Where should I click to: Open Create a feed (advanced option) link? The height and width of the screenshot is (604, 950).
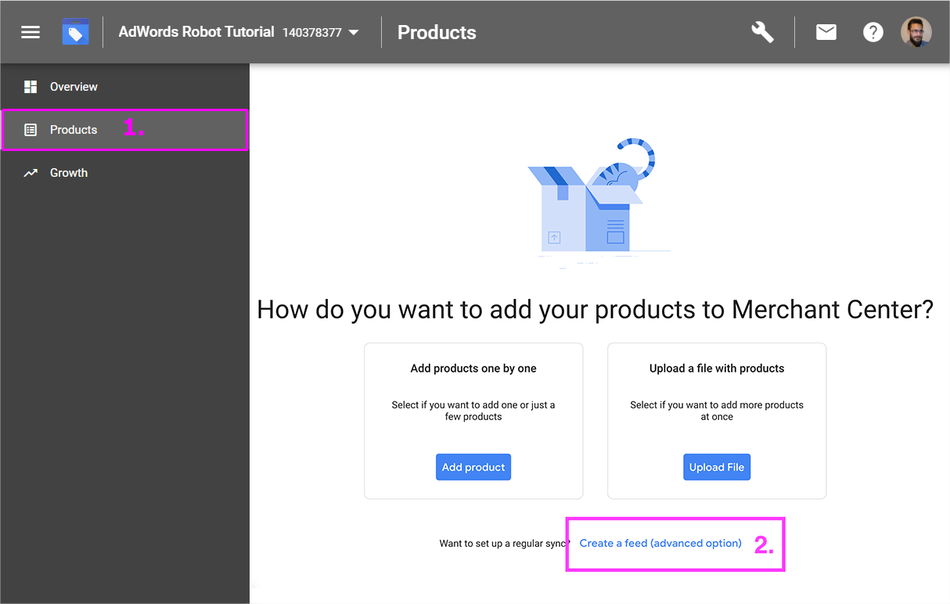[x=660, y=543]
